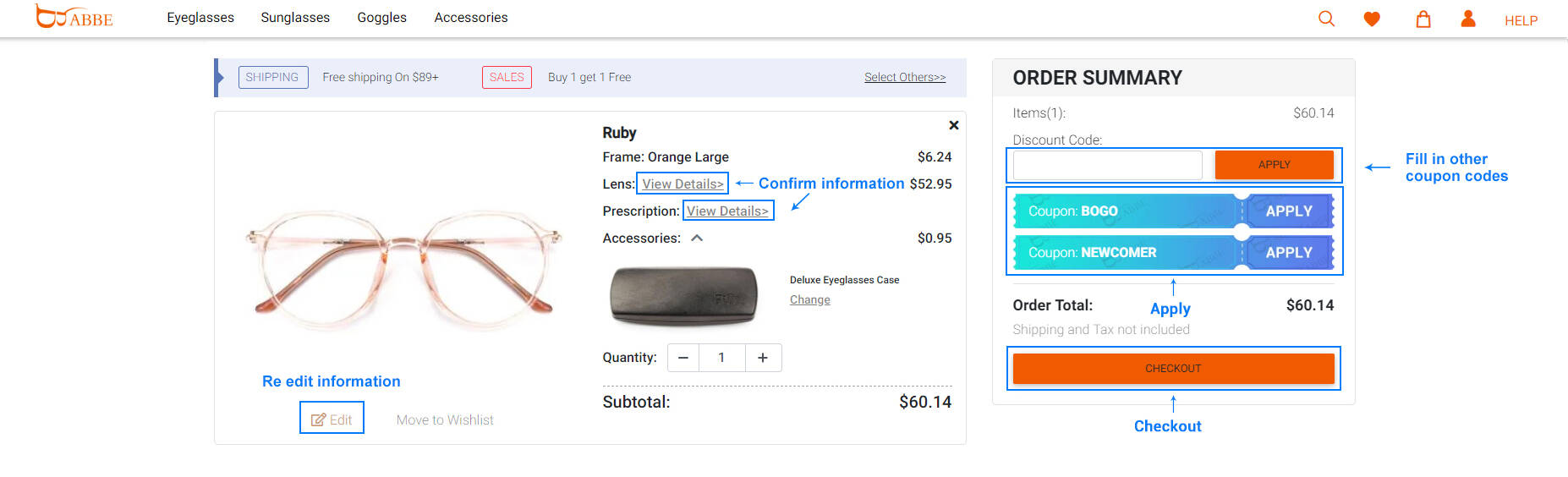Apply the BOGO coupon
Image resolution: width=1568 pixels, height=477 pixels.
pos(1289,211)
